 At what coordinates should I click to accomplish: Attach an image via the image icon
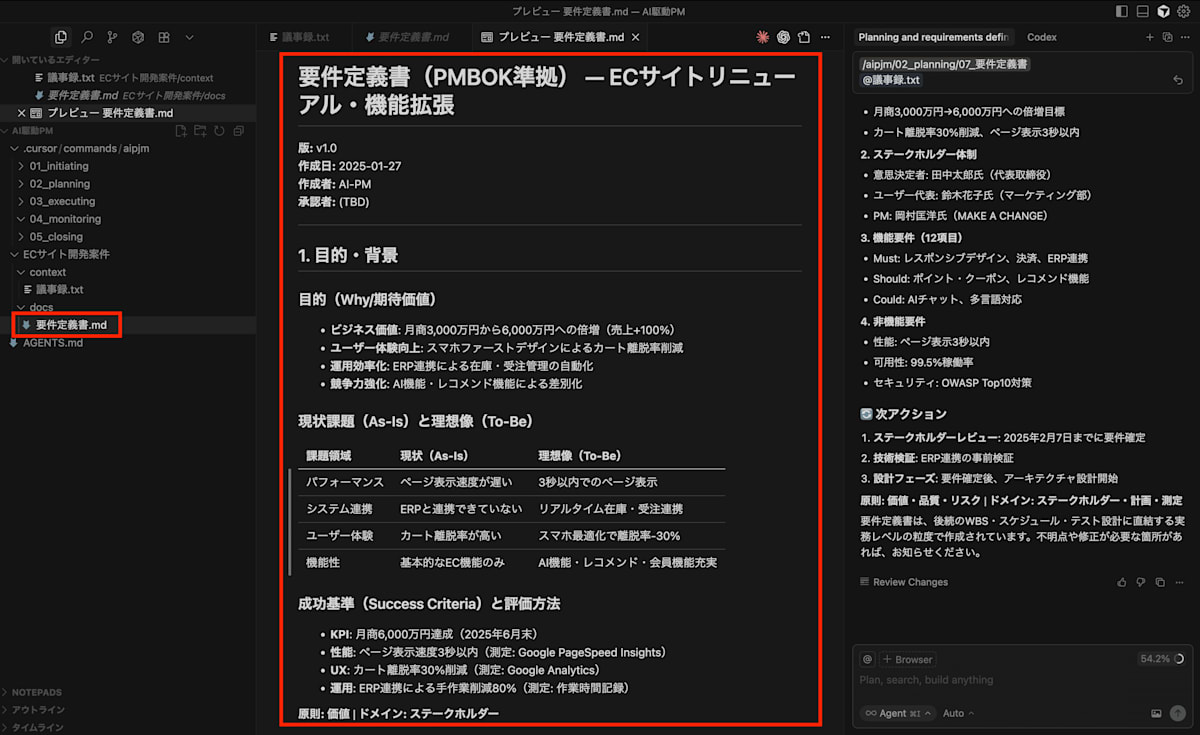[x=1155, y=713]
